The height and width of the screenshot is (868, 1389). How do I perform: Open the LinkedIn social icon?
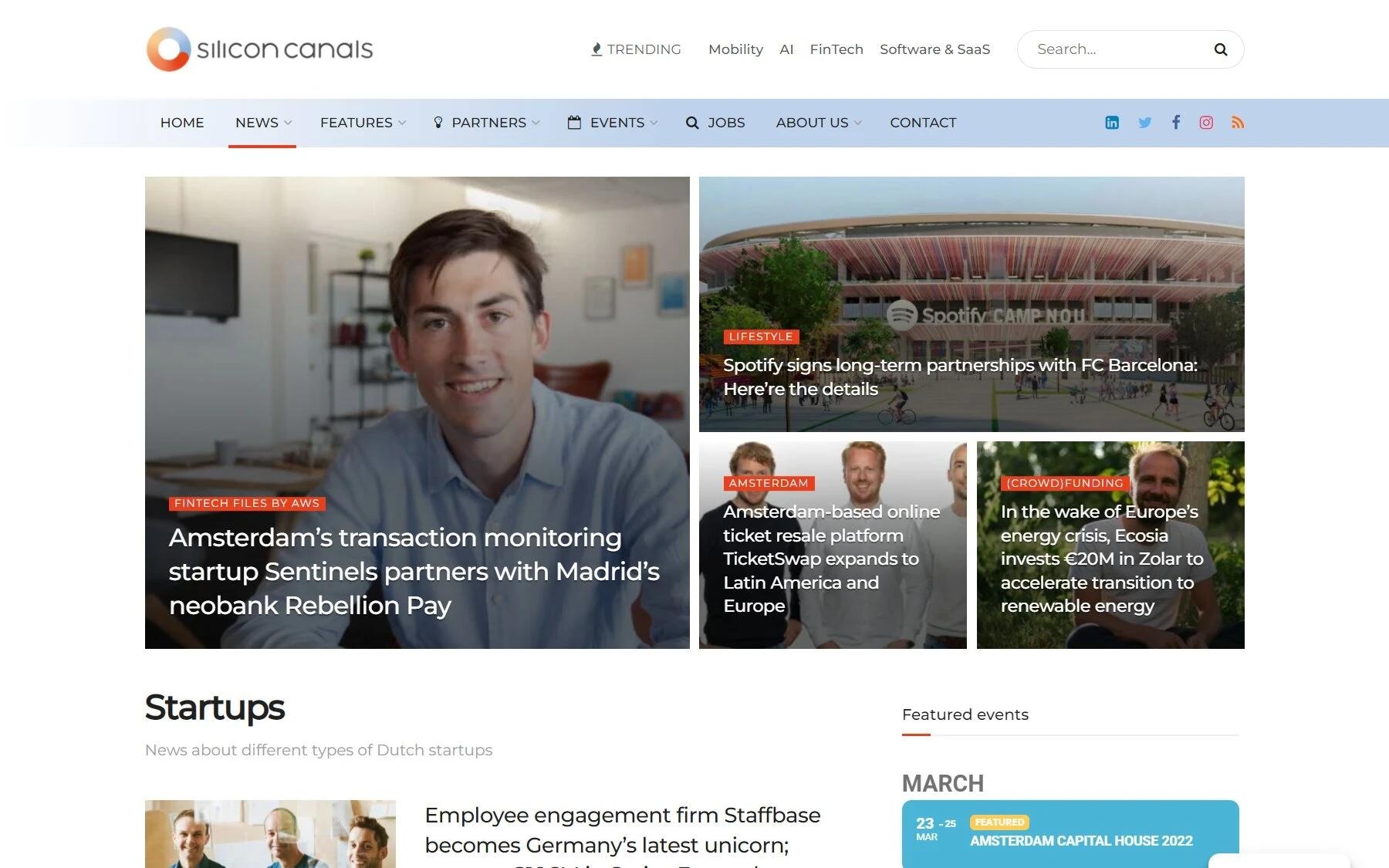[1112, 123]
